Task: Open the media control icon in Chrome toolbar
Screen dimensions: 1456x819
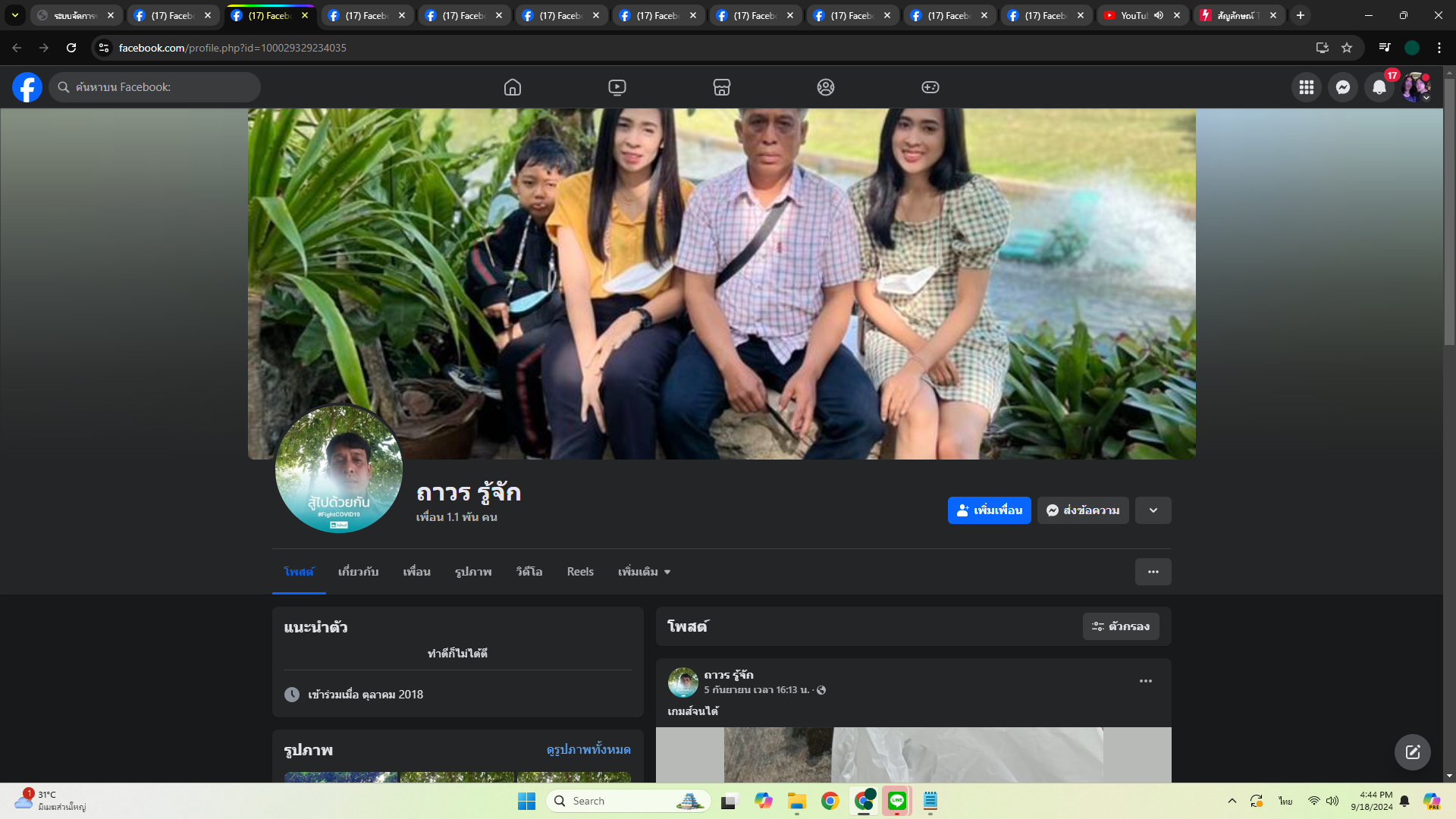Action: [1385, 48]
